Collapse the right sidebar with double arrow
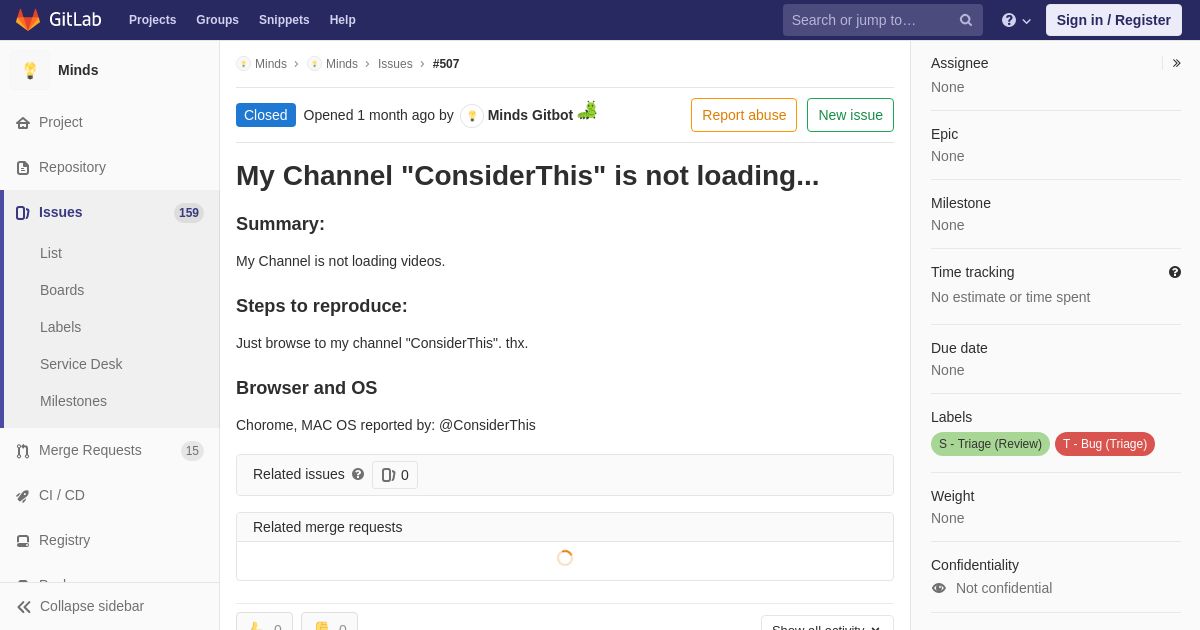This screenshot has height=630, width=1200. pos(1176,63)
